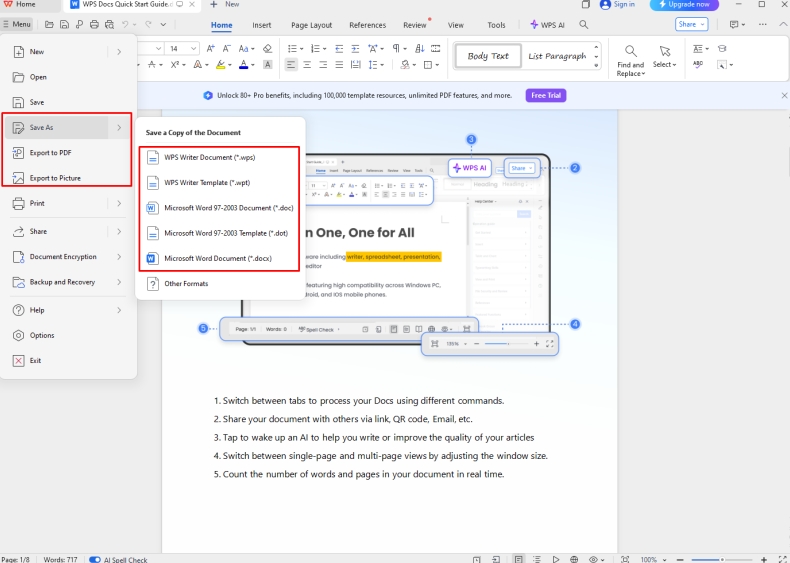
Task: Switch to the Page Layout tab
Action: pos(311,25)
